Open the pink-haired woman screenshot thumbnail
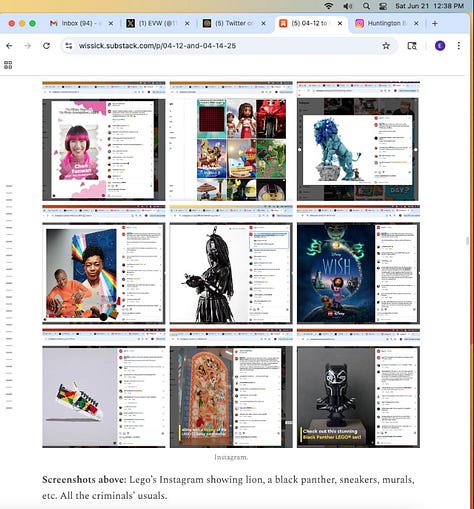 104,141
